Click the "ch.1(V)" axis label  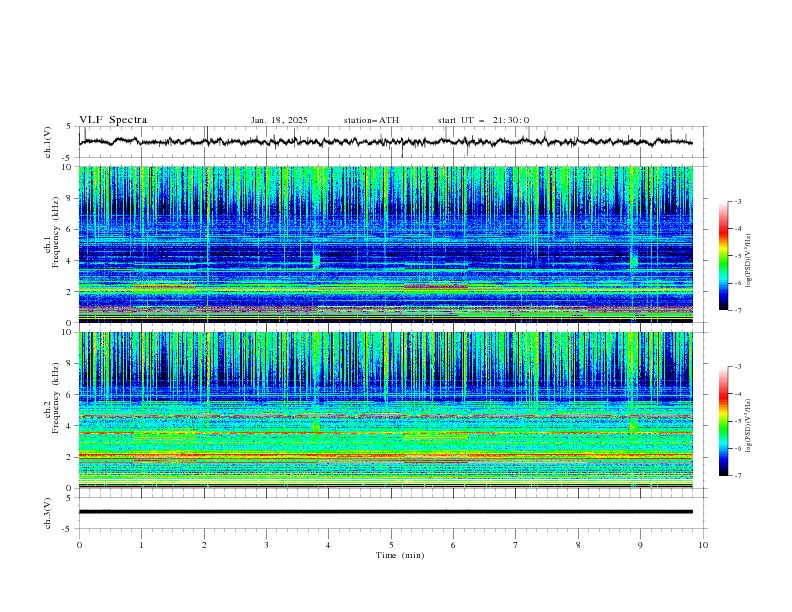48,142
